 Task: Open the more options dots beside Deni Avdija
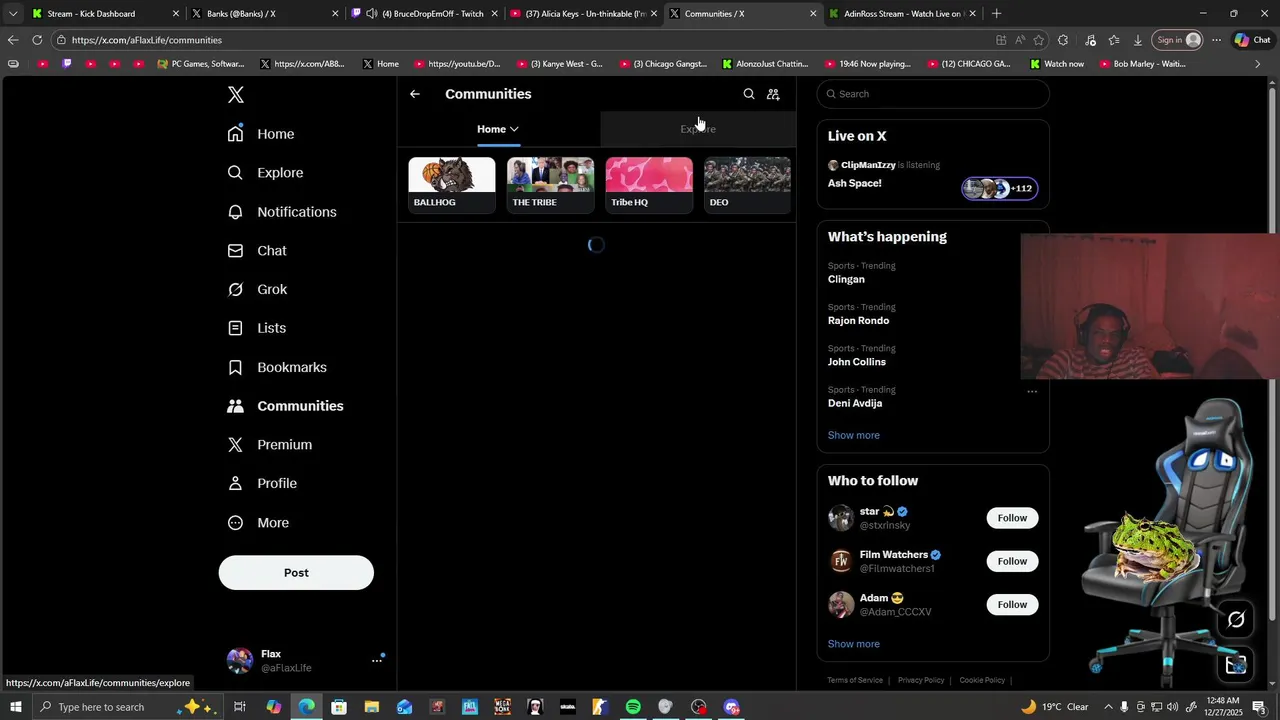coord(1032,392)
